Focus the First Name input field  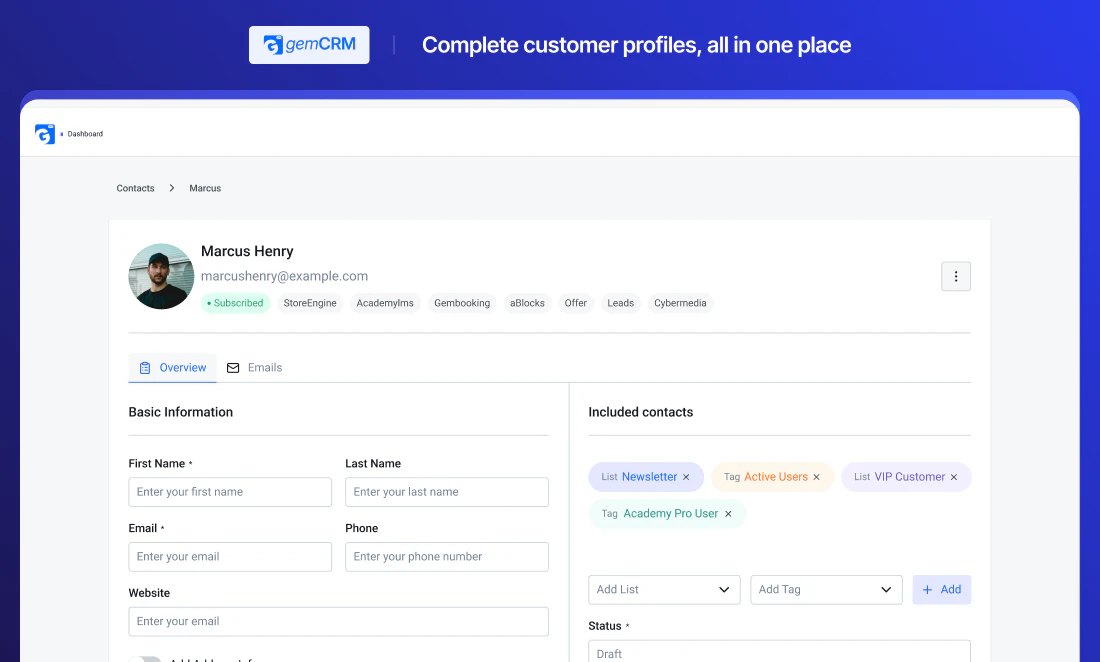(x=230, y=492)
